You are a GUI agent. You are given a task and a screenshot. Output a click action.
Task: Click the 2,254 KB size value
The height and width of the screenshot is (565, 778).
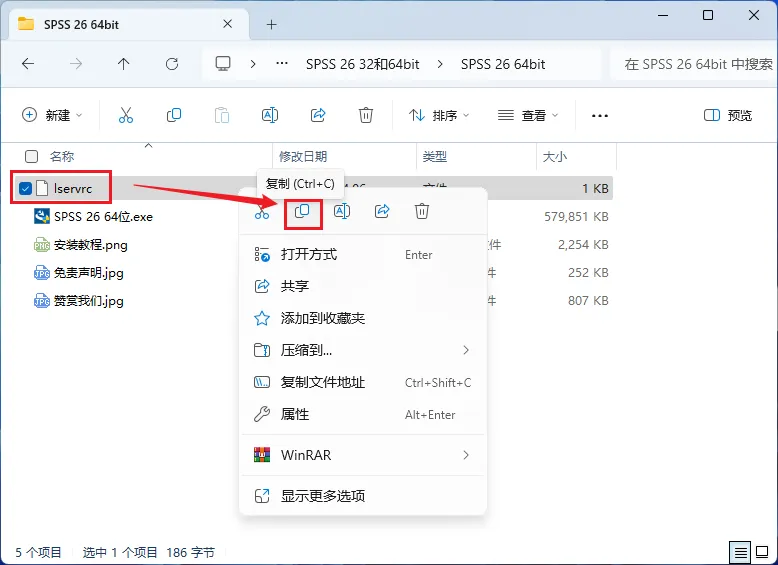[583, 245]
